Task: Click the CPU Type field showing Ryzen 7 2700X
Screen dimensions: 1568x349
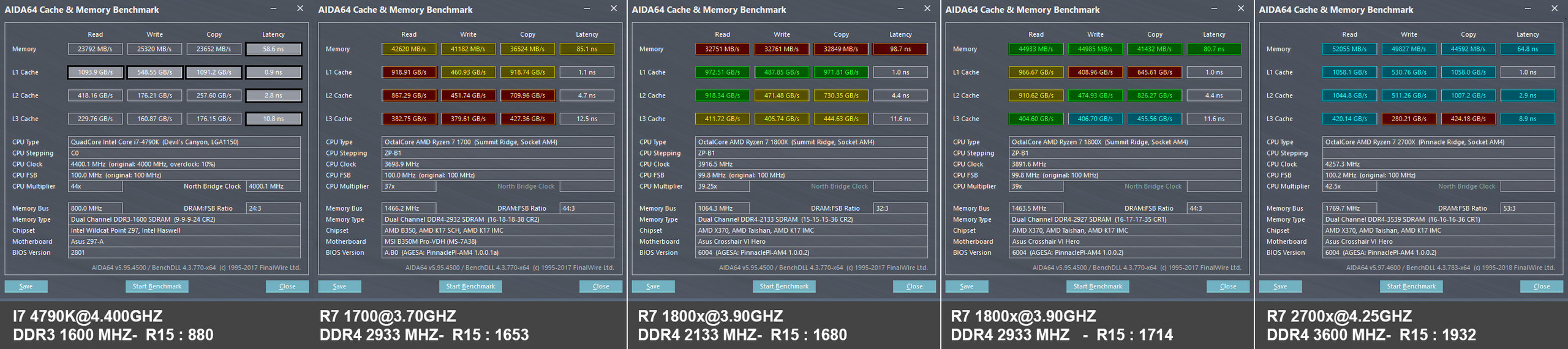Action: [1437, 142]
